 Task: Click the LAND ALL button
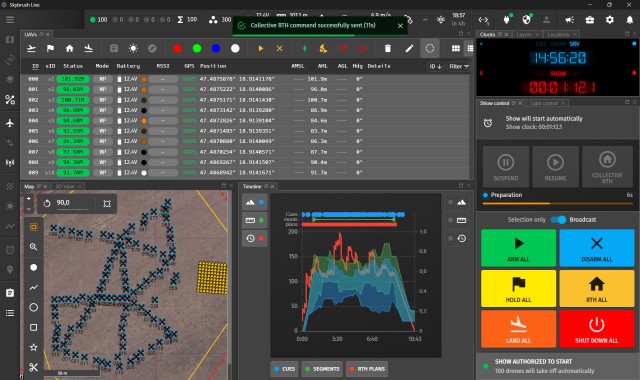pyautogui.click(x=518, y=329)
